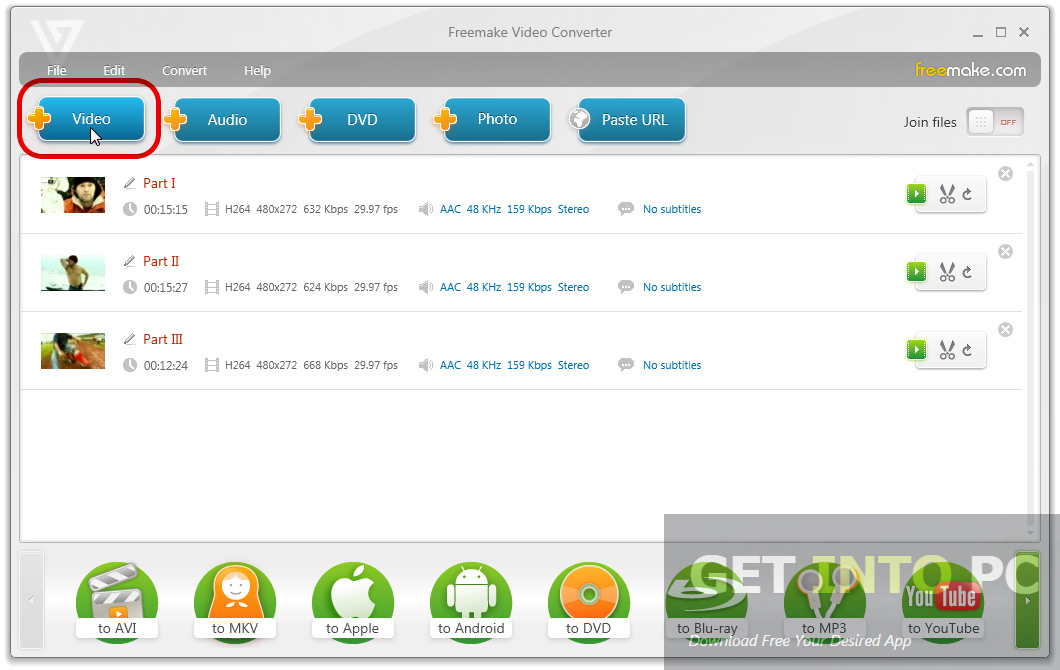This screenshot has height=670, width=1060.
Task: Open the Convert menu
Action: tap(184, 70)
